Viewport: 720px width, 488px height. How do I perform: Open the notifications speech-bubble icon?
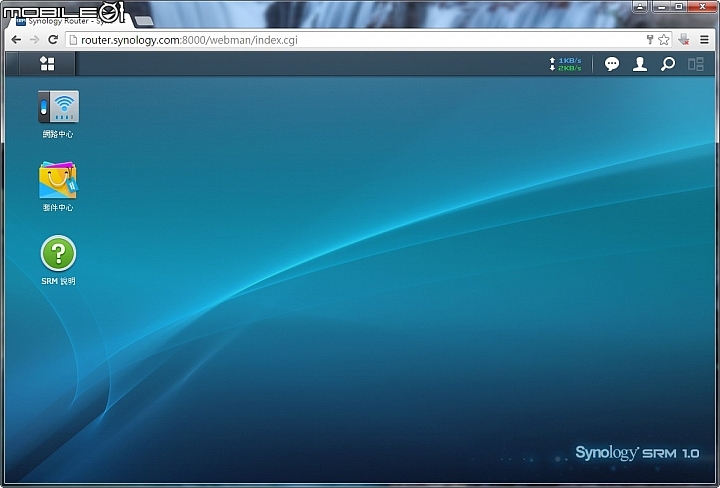[611, 64]
